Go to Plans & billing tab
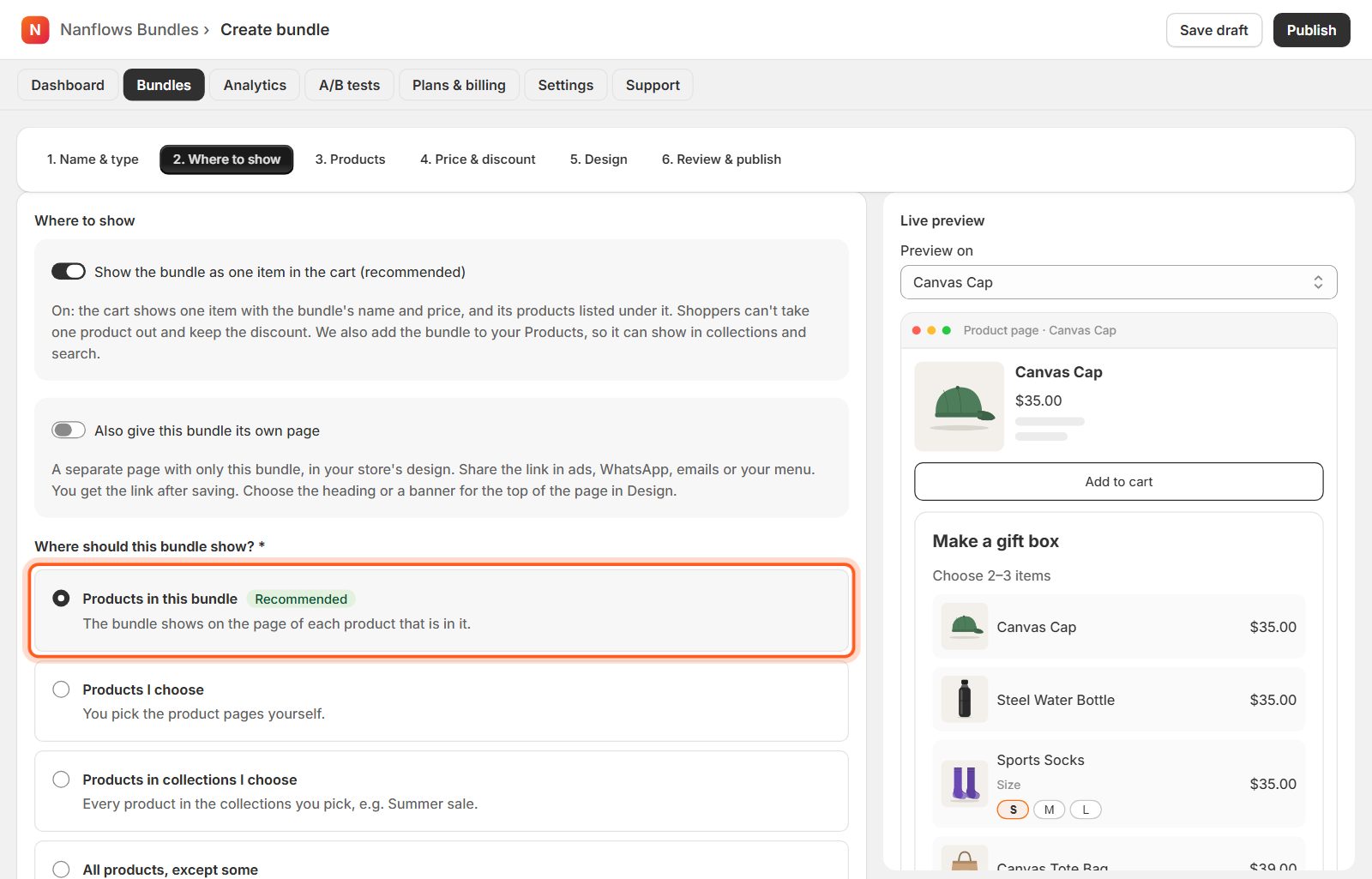The image size is (1372, 879). [x=459, y=85]
